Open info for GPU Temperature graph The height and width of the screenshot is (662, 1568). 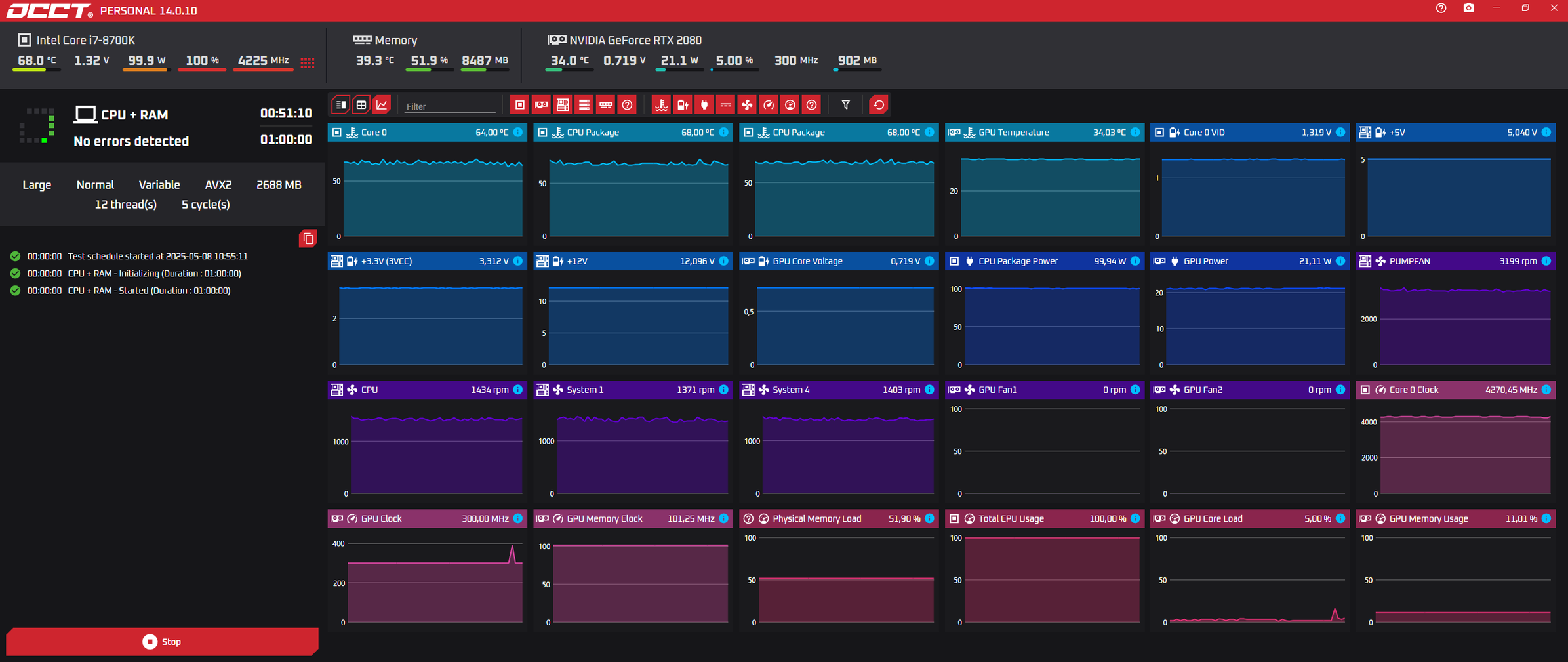pyautogui.click(x=1135, y=133)
